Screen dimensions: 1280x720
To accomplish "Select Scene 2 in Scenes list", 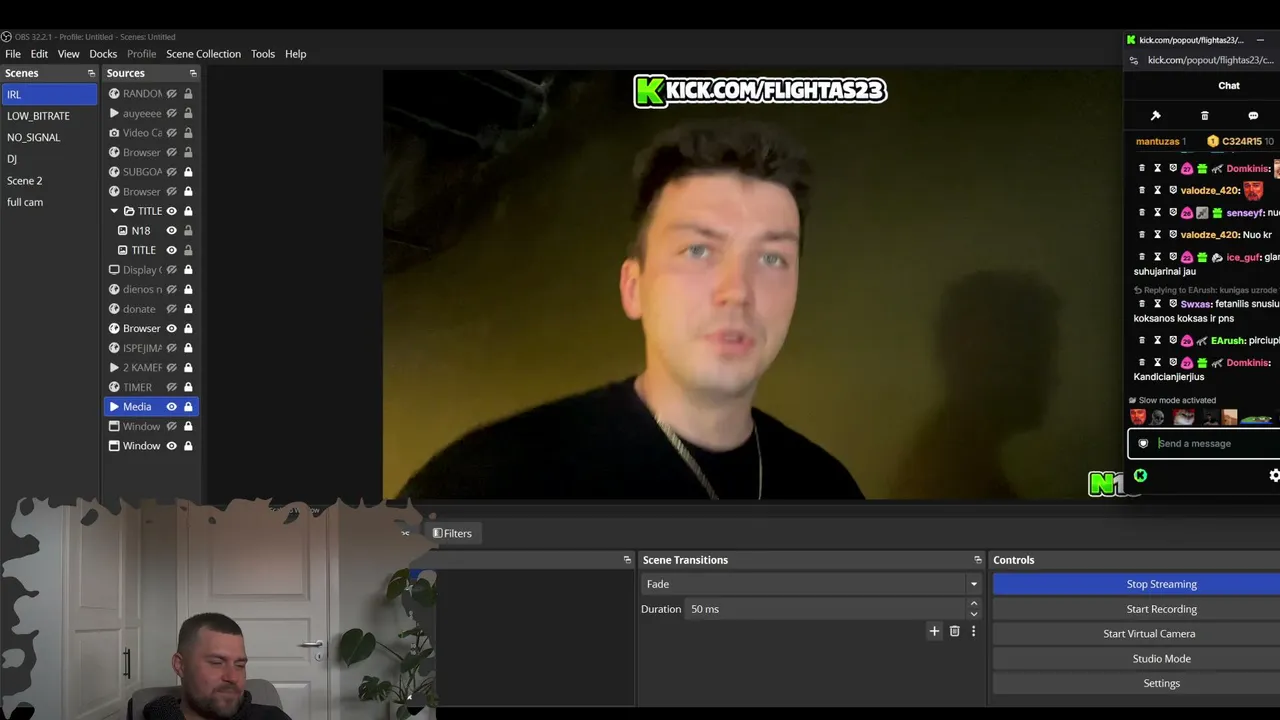I will (49, 181).
